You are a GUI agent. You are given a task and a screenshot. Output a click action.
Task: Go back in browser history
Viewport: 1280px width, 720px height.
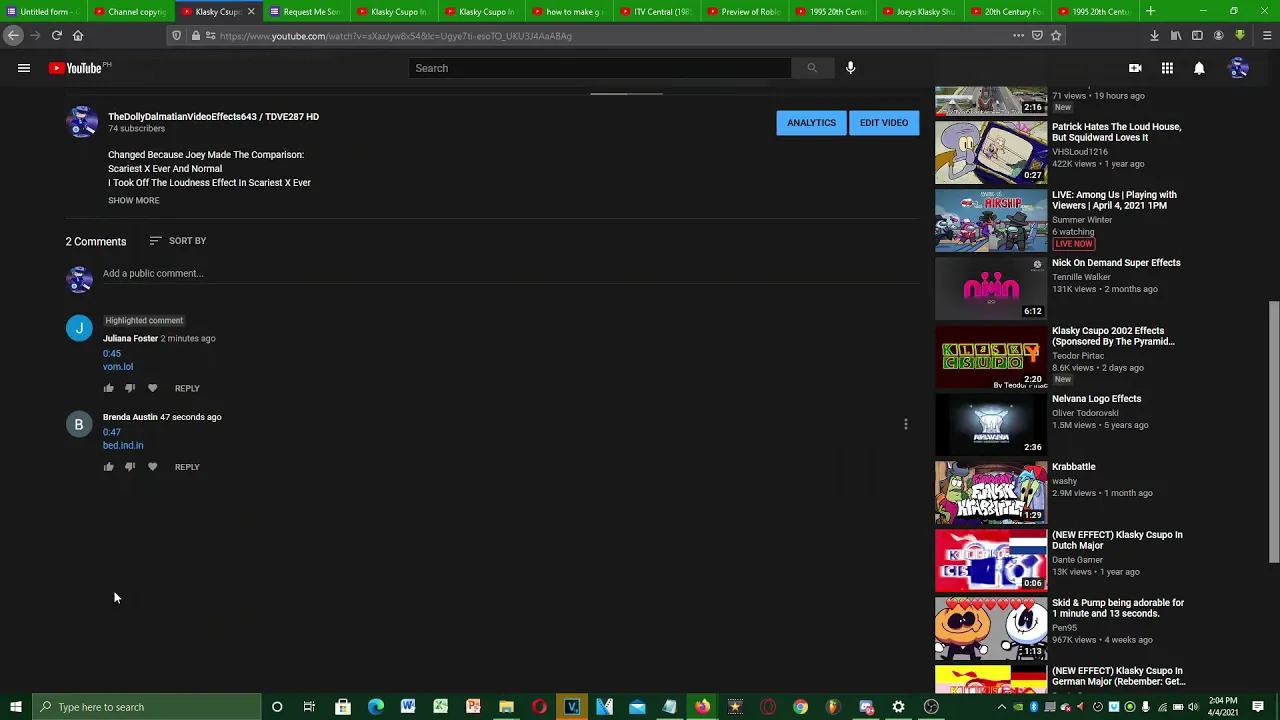[13, 35]
